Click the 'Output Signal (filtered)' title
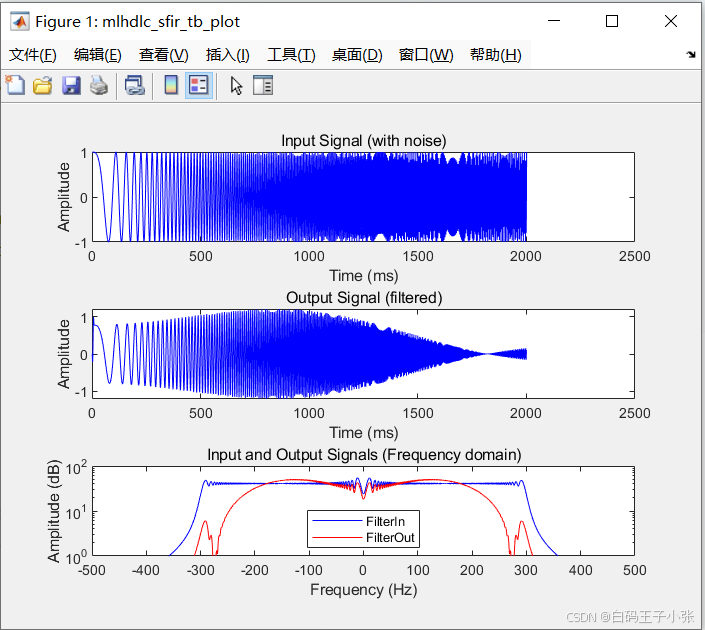The image size is (705, 630). pos(364,298)
